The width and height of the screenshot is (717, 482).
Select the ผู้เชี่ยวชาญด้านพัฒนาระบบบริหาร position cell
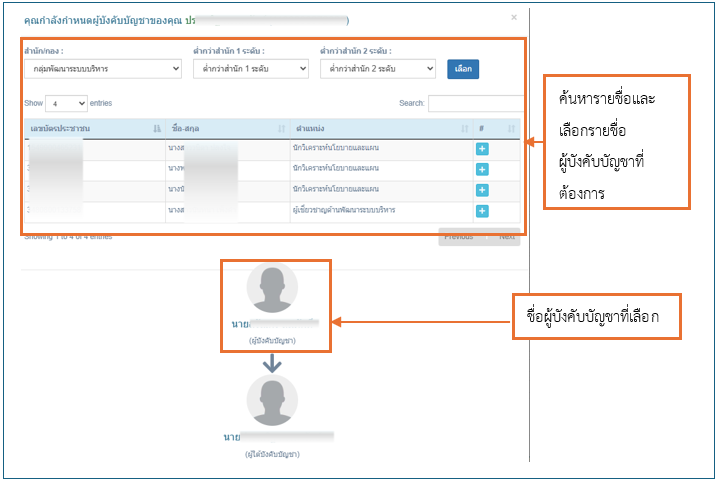381,210
